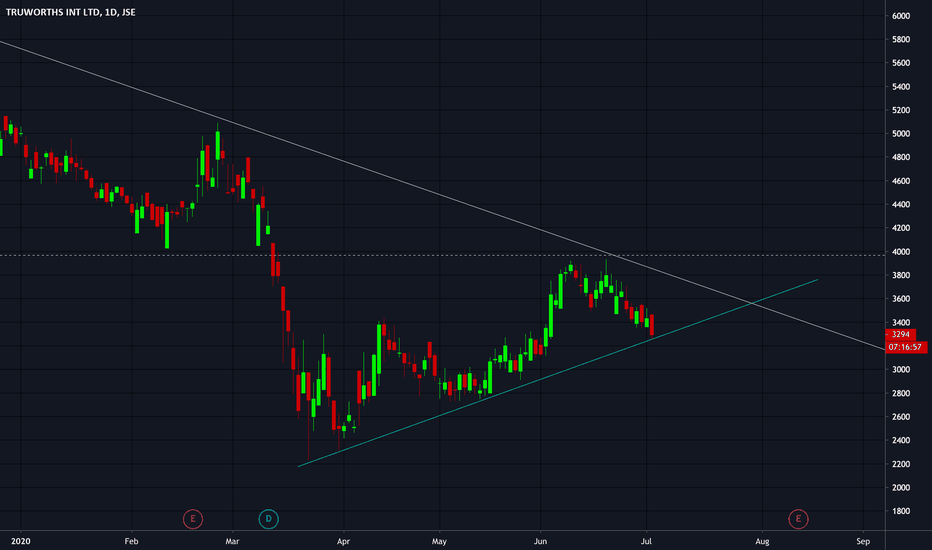Click the 2000 price axis label
The width and height of the screenshot is (932, 550).
click(900, 488)
